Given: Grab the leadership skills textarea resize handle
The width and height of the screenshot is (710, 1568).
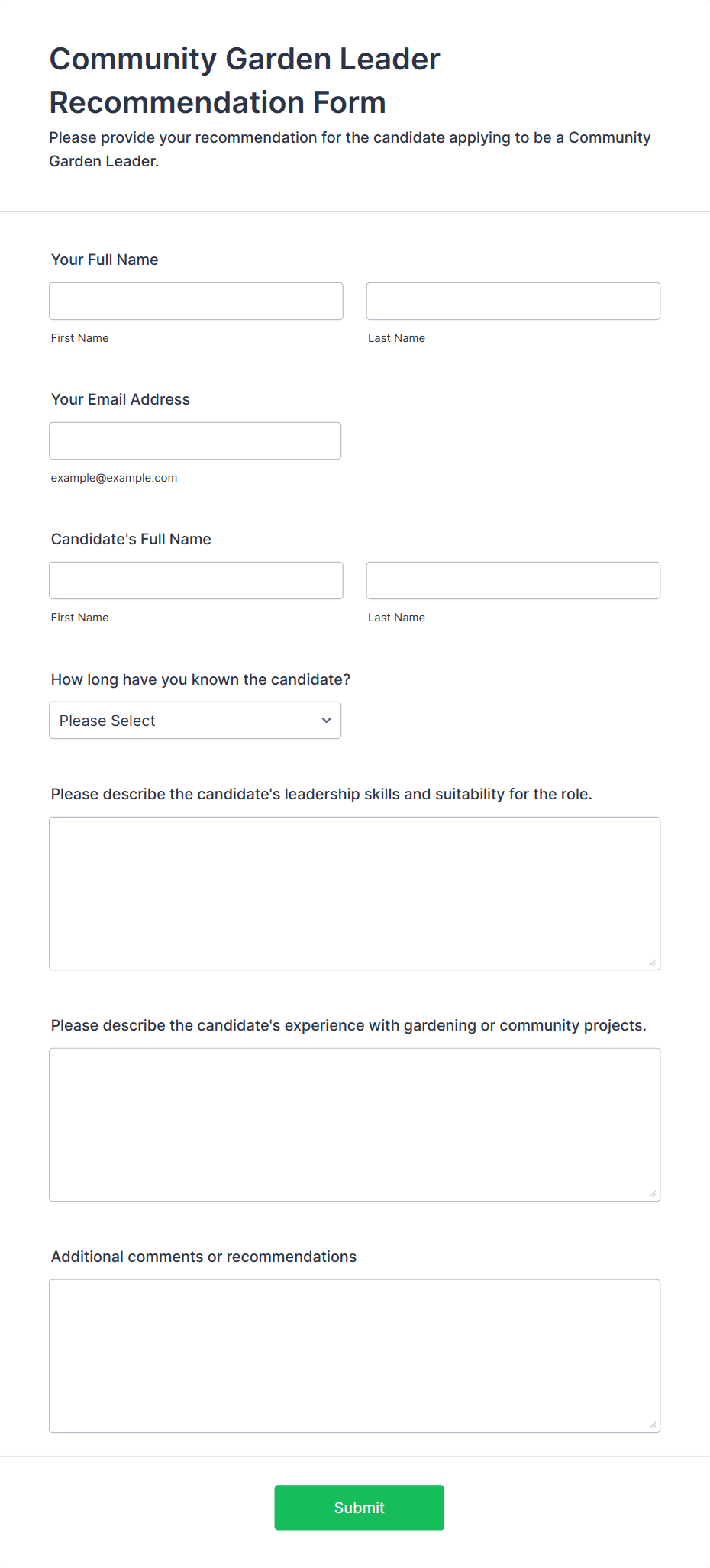Looking at the screenshot, I should pyautogui.click(x=653, y=963).
